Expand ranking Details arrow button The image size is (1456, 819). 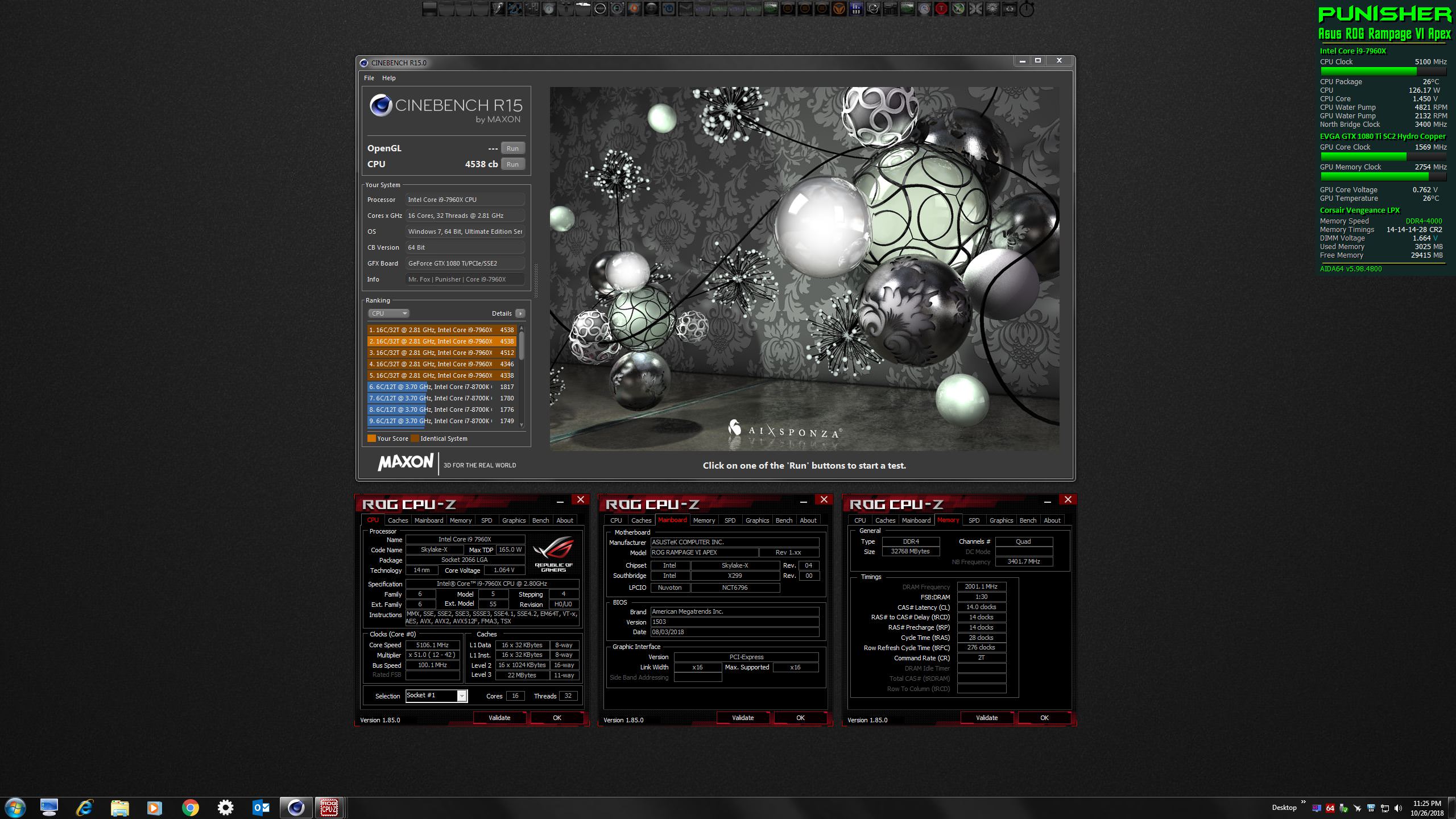coord(520,313)
